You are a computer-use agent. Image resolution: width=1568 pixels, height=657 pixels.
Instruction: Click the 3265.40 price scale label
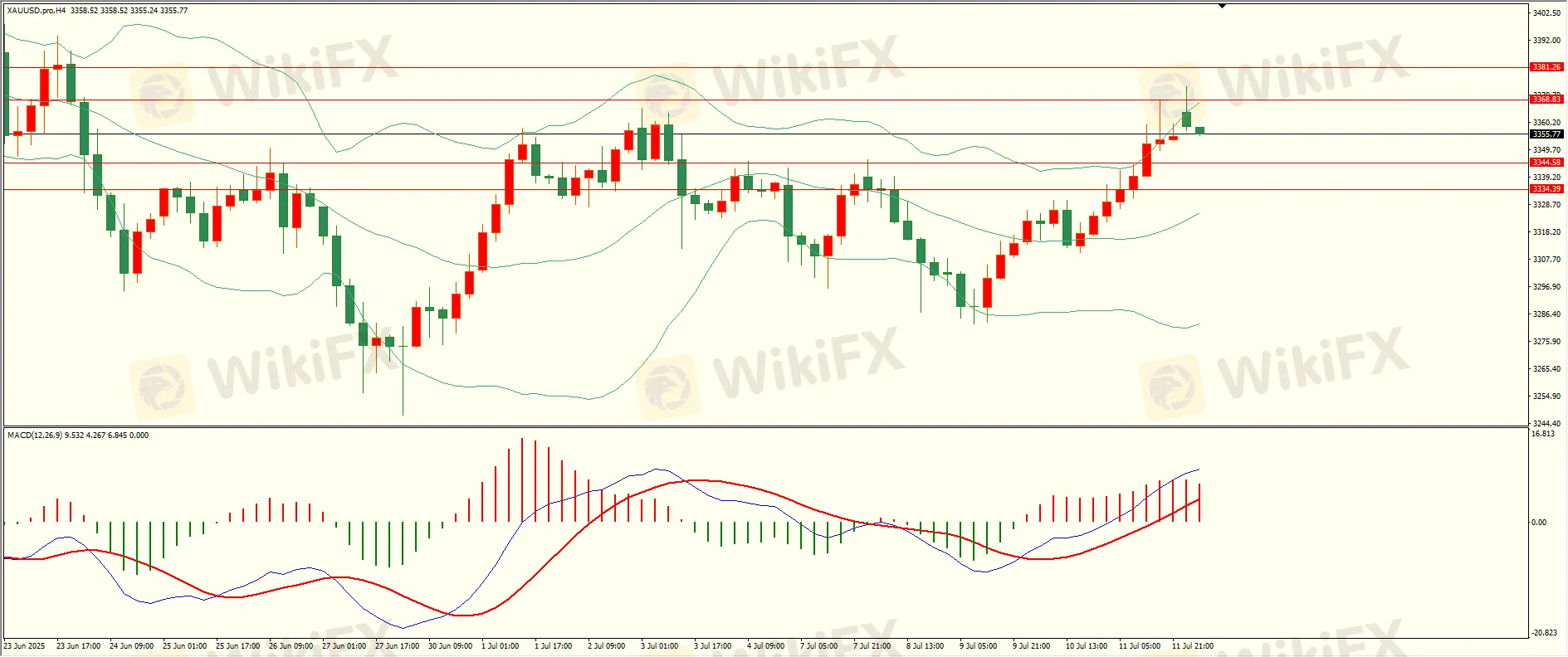[1546, 369]
